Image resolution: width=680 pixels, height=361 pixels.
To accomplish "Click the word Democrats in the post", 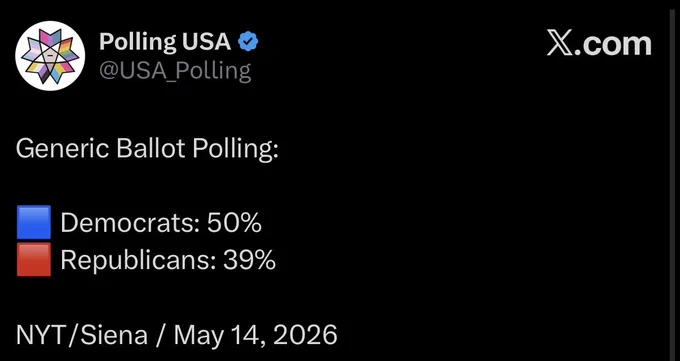I will [x=128, y=223].
